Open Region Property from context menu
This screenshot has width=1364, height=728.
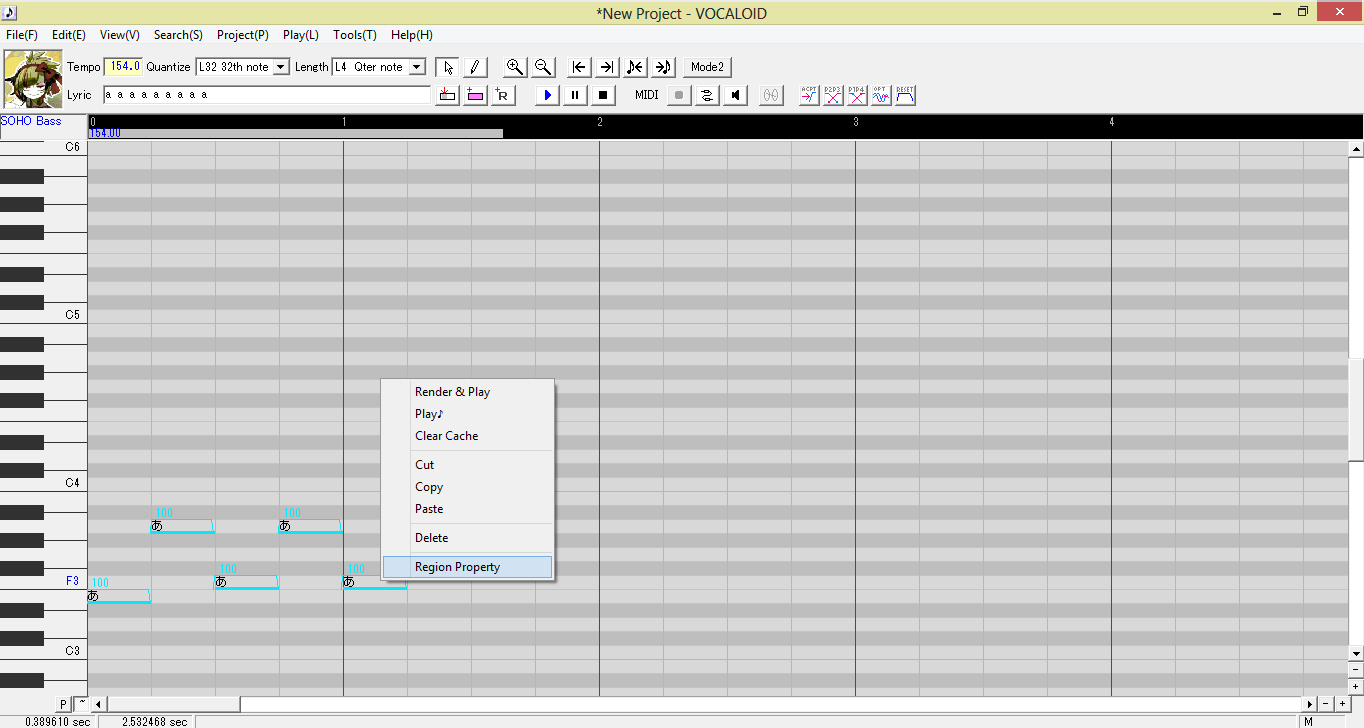pos(467,567)
